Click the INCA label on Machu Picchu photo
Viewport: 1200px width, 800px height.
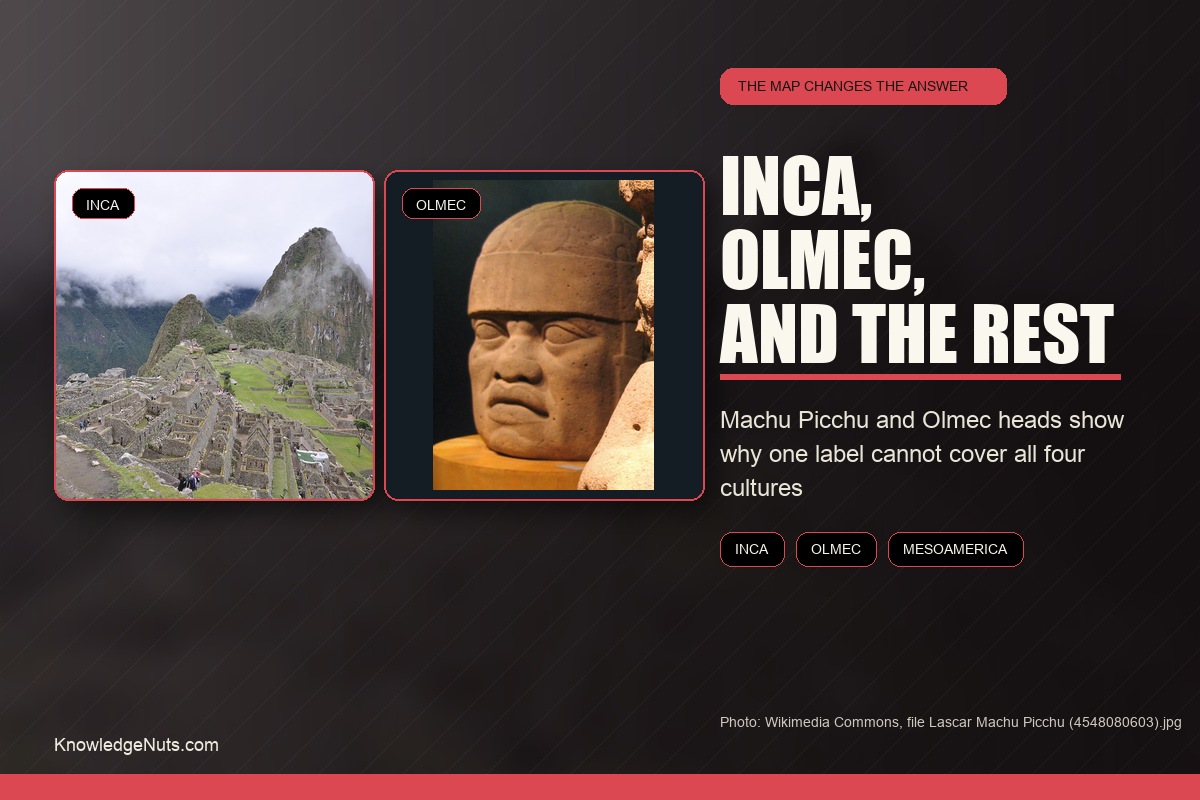pyautogui.click(x=103, y=204)
